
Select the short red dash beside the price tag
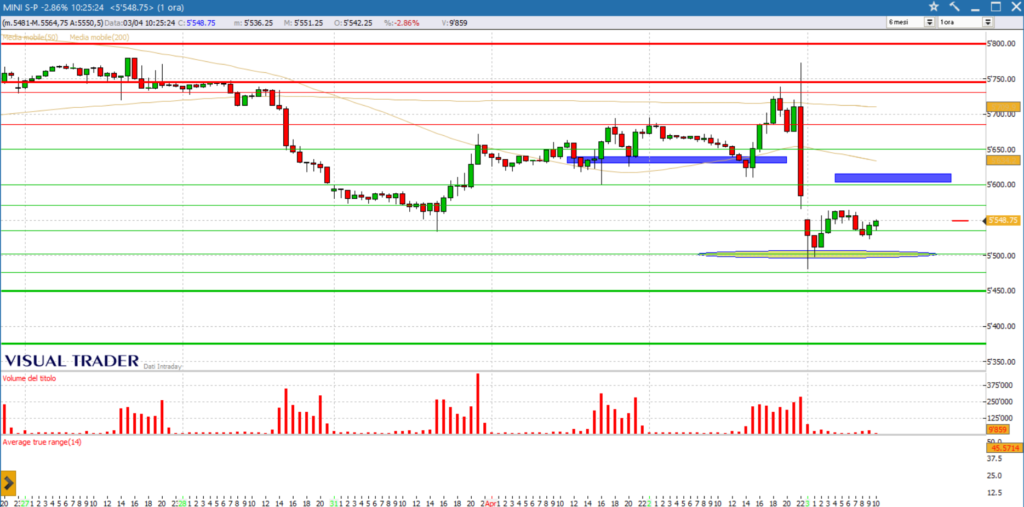click(959, 221)
